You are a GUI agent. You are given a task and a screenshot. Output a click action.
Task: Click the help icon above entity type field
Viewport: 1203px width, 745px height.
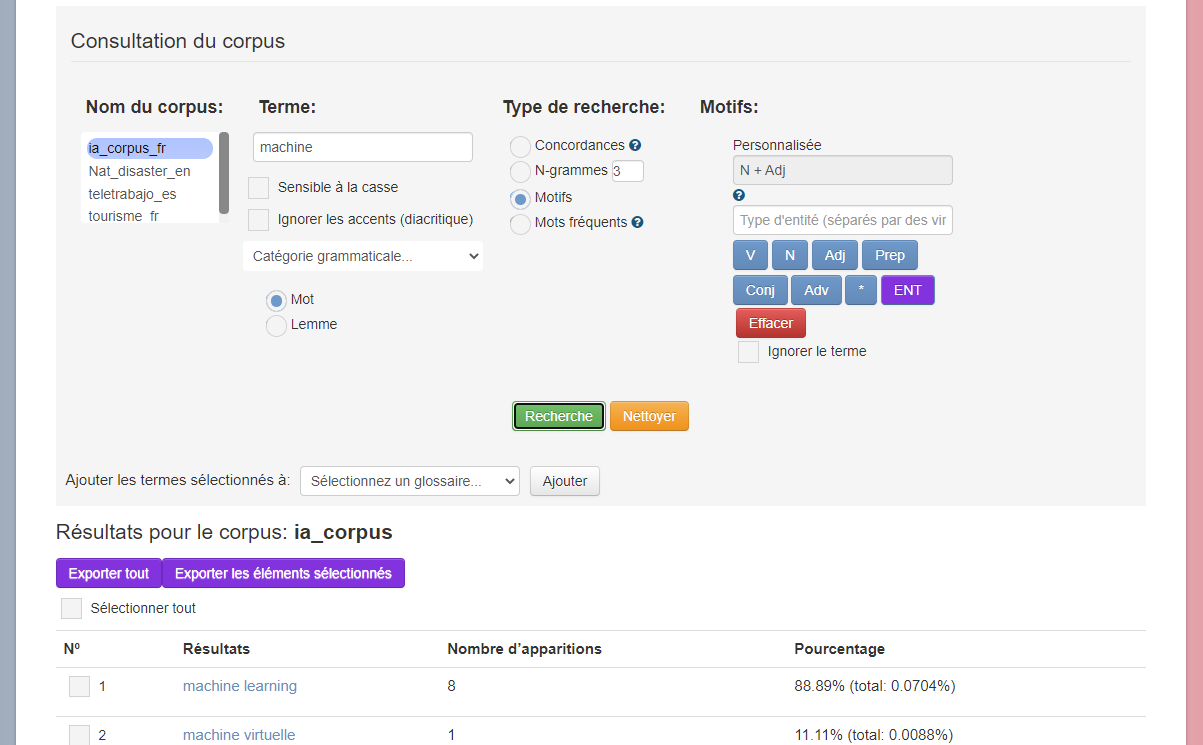pos(739,196)
